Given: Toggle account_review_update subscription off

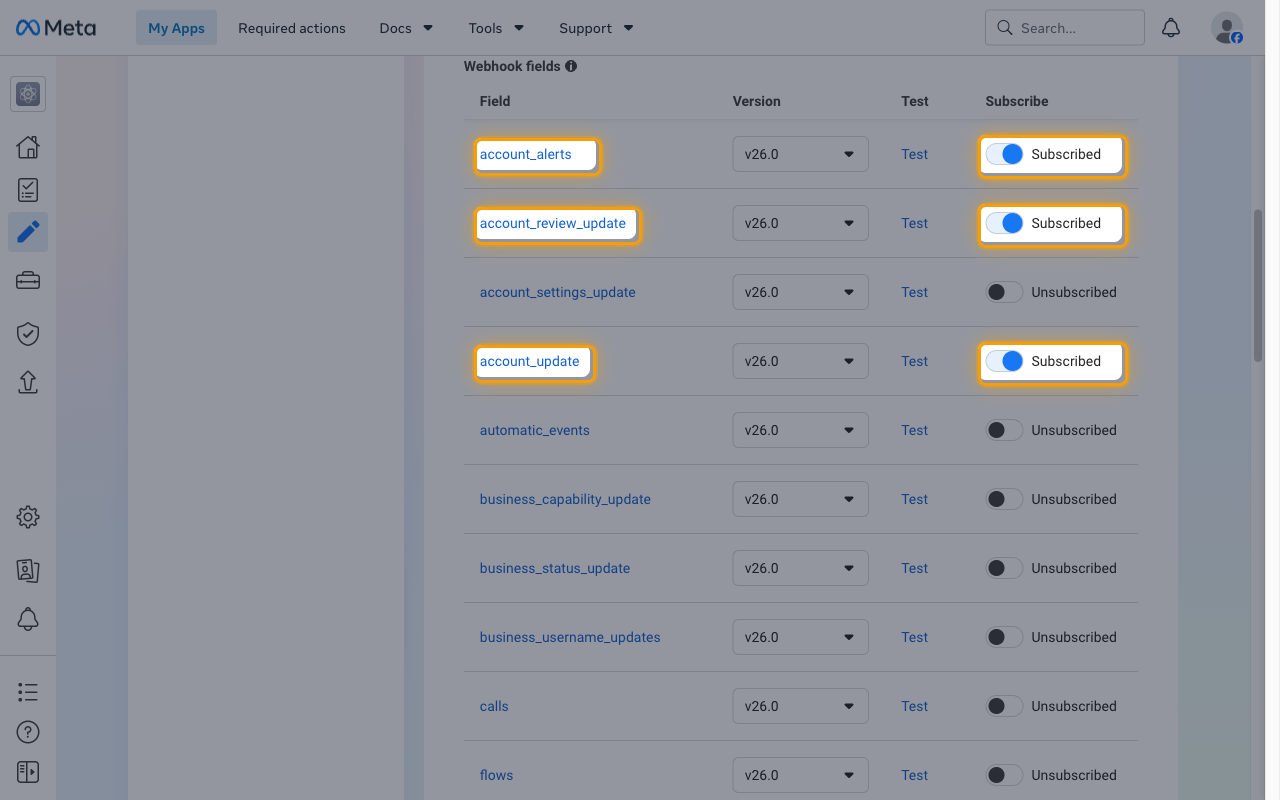Looking at the screenshot, I should point(1004,223).
